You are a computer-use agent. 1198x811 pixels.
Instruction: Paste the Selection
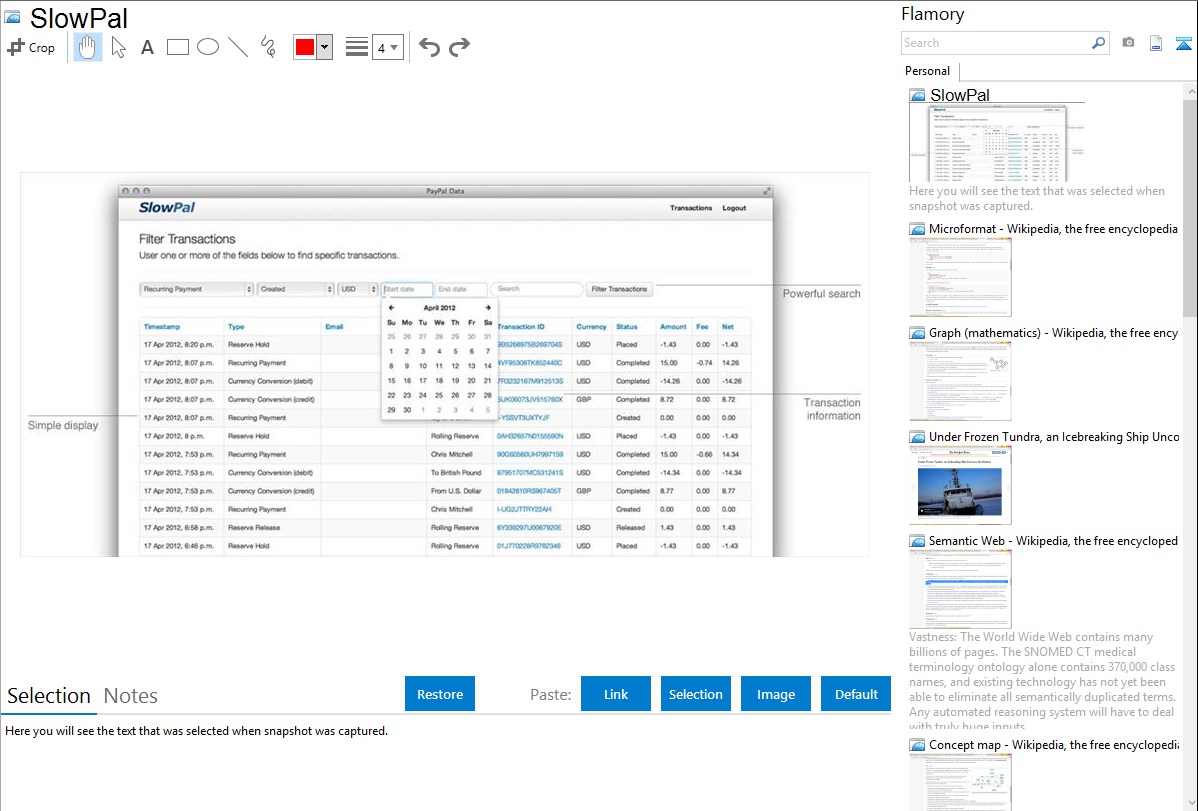click(x=696, y=694)
